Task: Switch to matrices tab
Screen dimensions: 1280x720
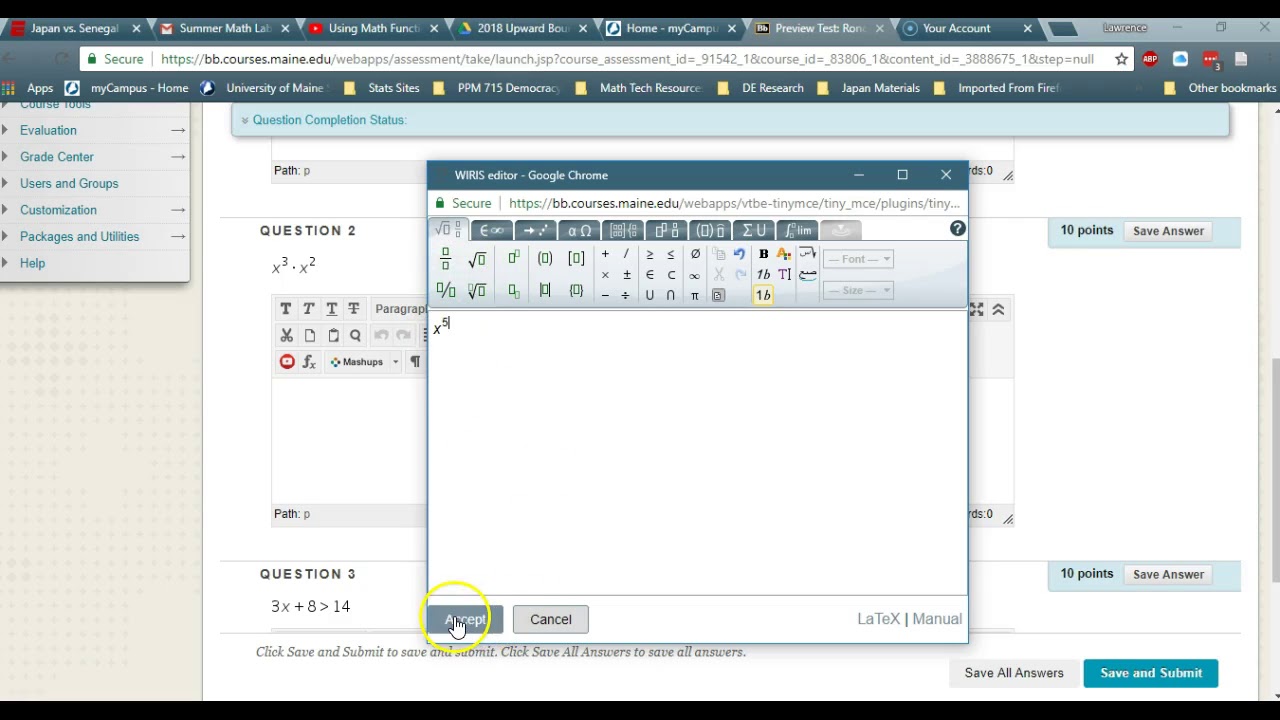Action: pyautogui.click(x=623, y=231)
